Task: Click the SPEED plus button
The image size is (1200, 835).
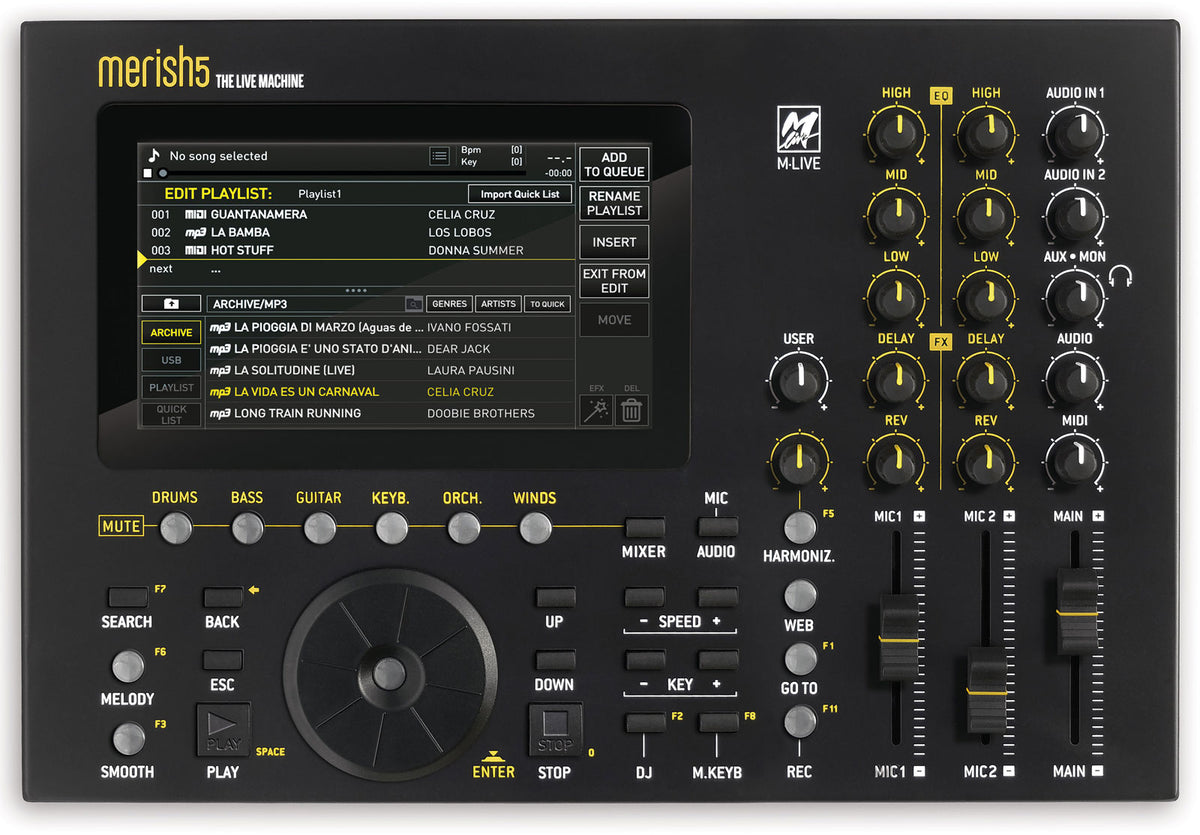Action: pyautogui.click(x=717, y=598)
